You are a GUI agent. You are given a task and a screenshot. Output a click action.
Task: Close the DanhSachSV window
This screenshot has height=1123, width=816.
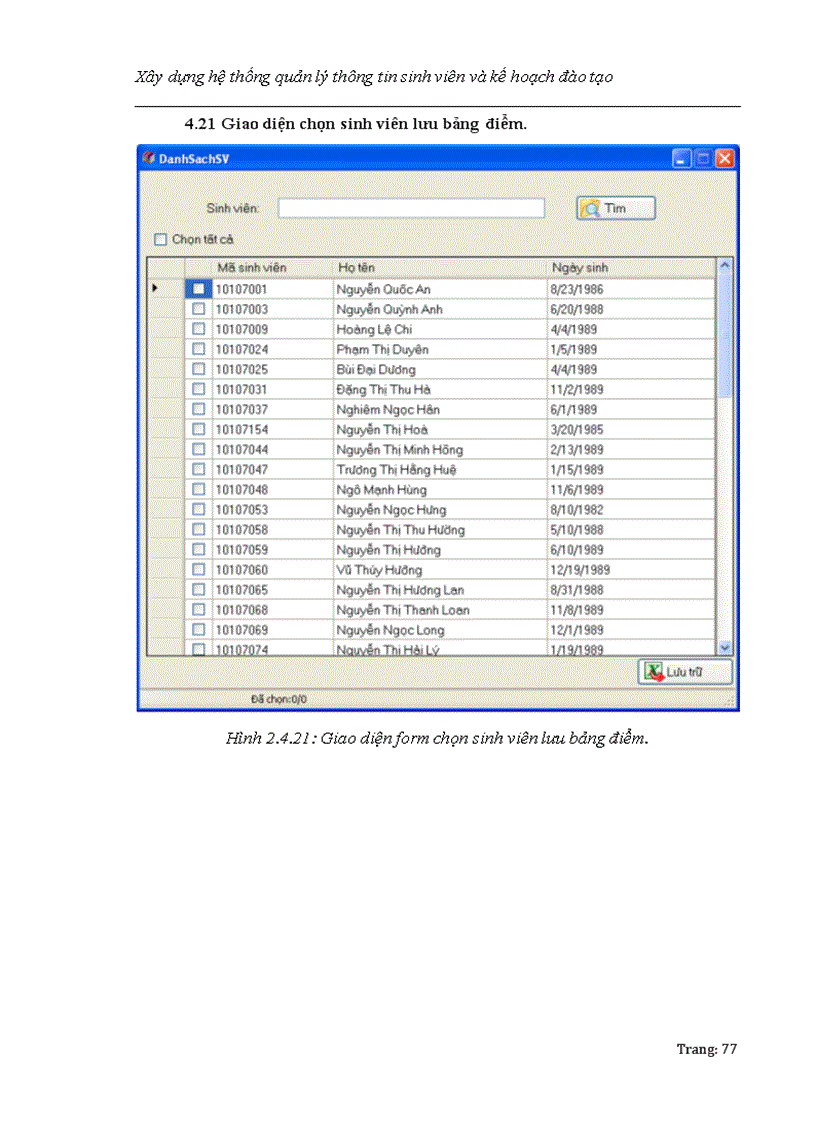click(725, 158)
